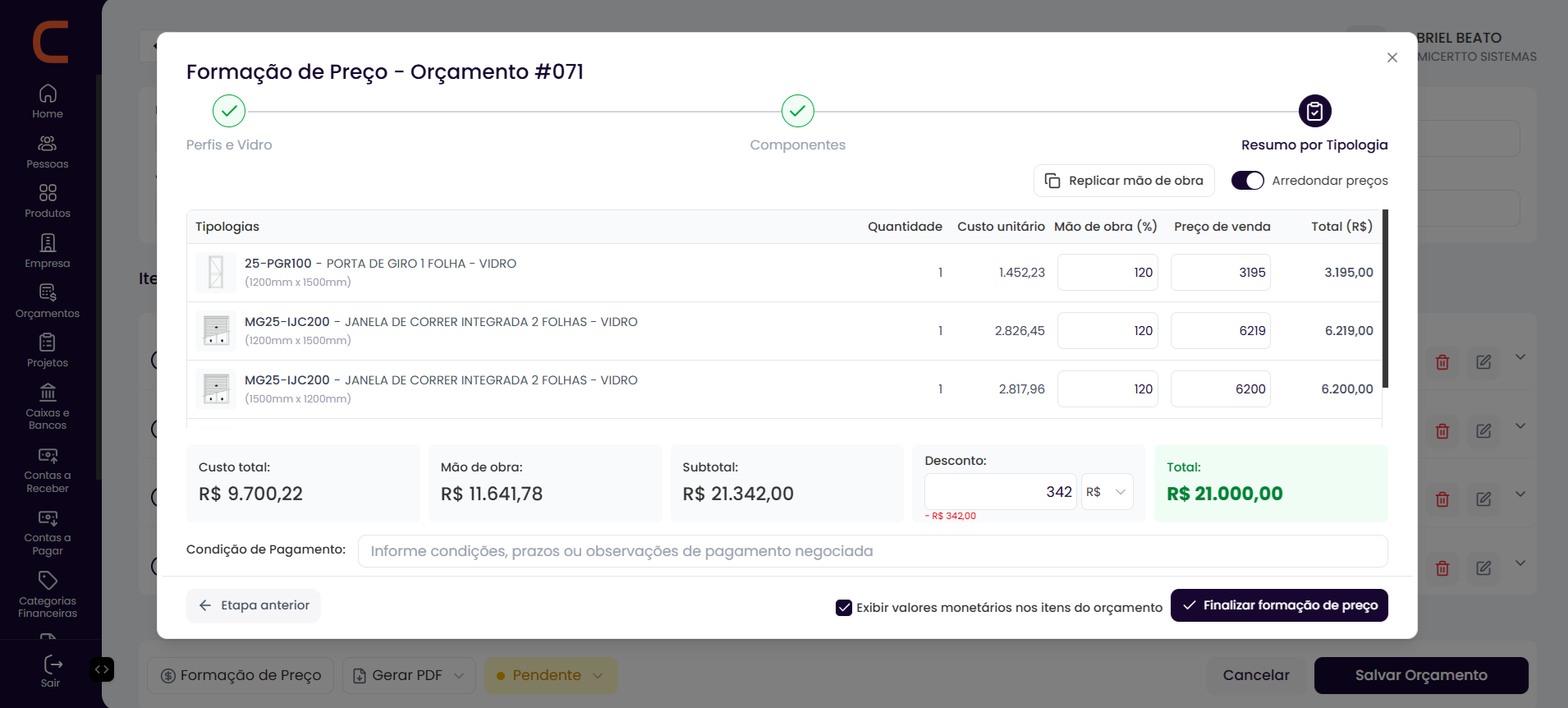Click first item's edit pencil icon
The height and width of the screenshot is (708, 1568).
1483,362
